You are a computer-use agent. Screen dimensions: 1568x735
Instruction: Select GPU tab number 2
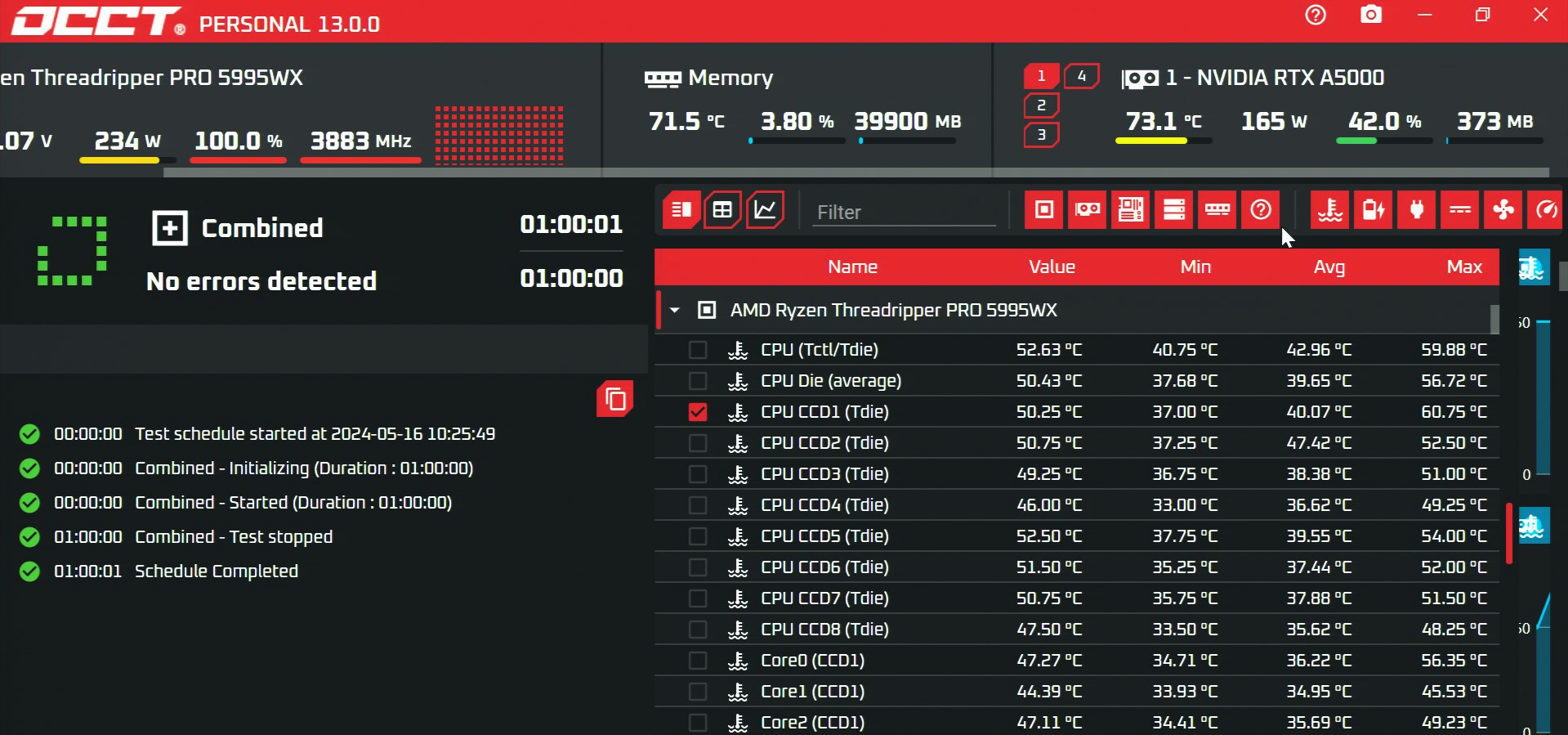coord(1042,105)
